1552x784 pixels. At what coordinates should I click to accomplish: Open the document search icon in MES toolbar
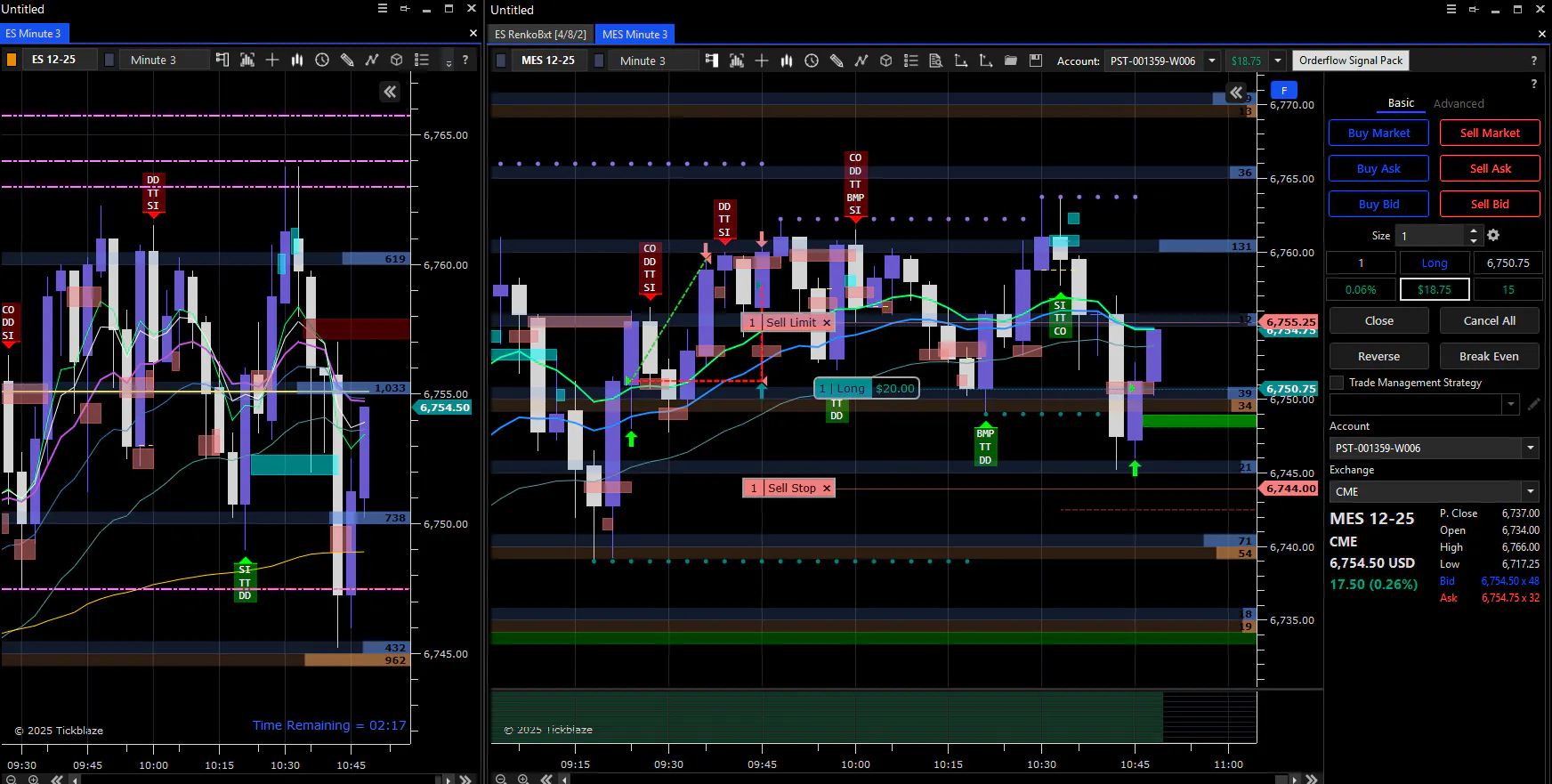[936, 61]
